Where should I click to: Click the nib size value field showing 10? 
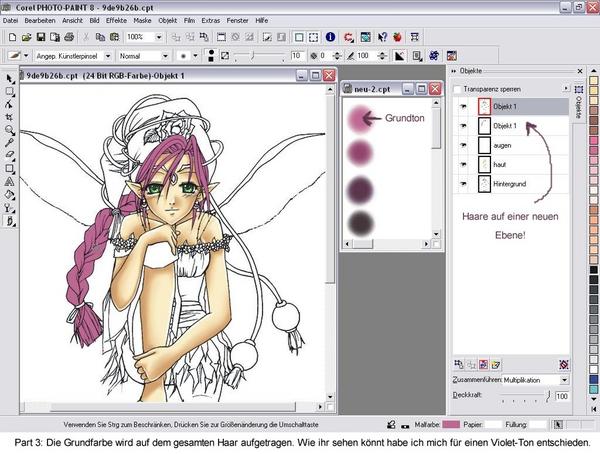point(297,56)
